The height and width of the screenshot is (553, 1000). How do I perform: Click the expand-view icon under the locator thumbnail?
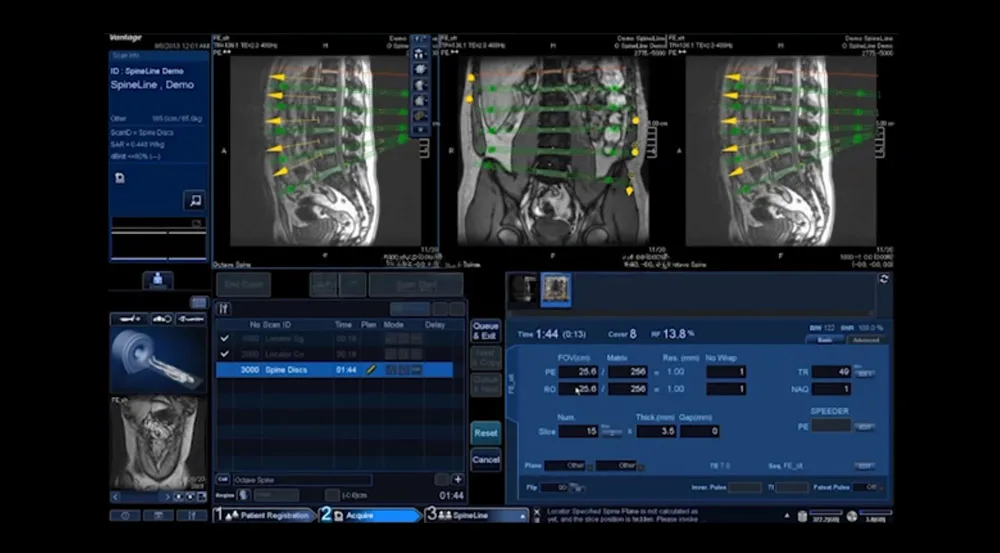tap(200, 497)
